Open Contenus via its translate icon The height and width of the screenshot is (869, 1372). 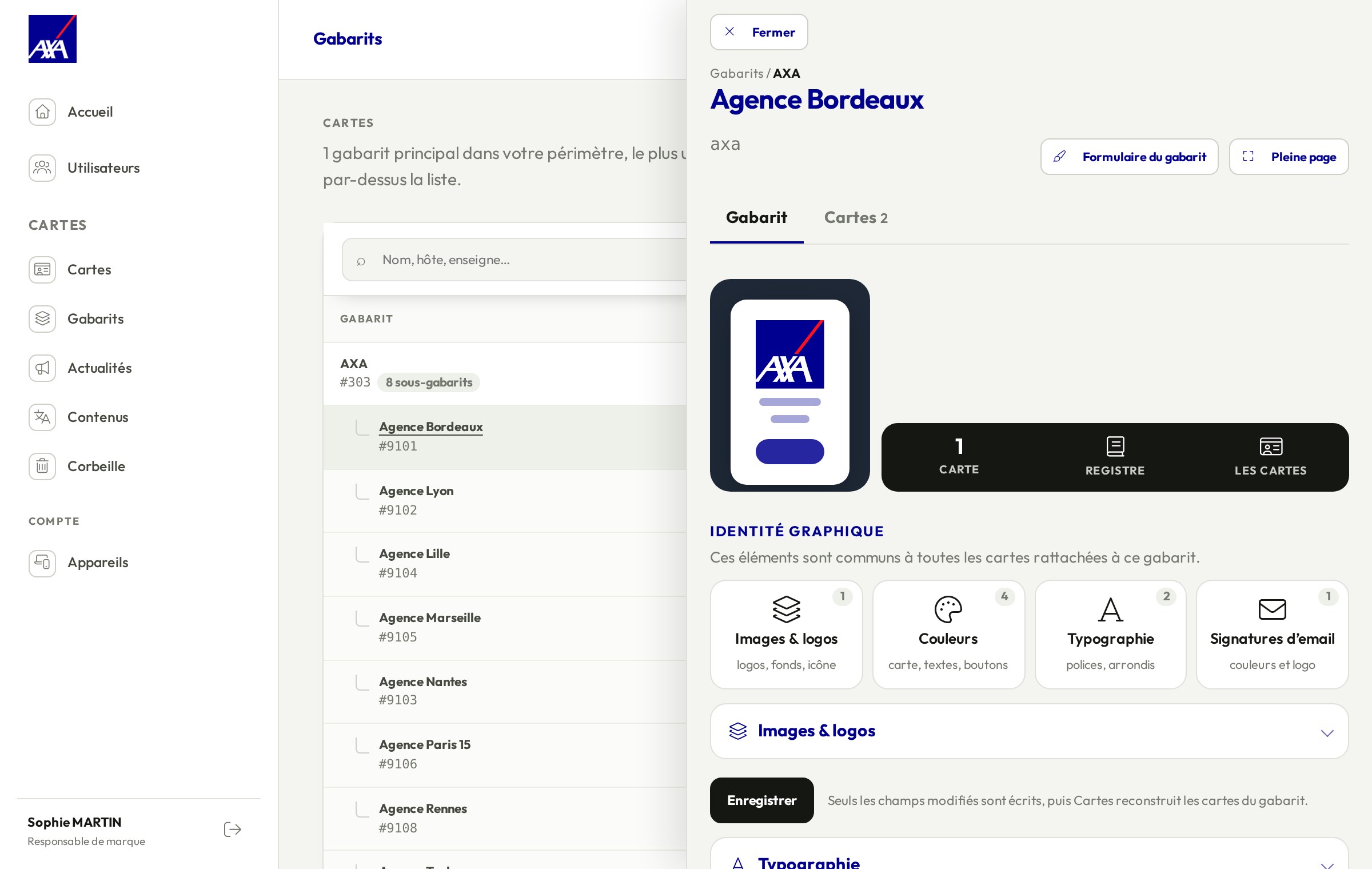pyautogui.click(x=42, y=417)
